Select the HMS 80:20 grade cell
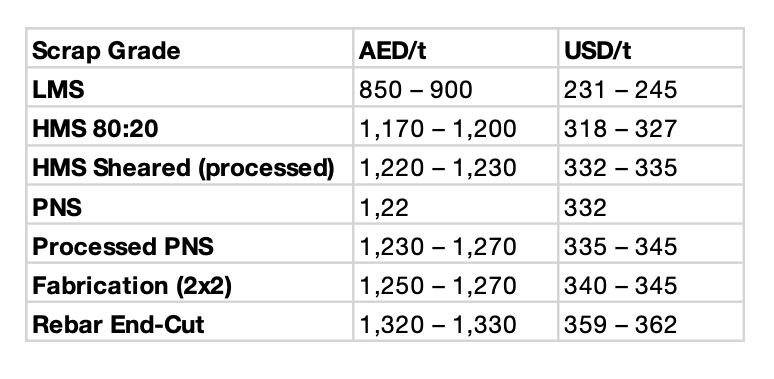The height and width of the screenshot is (379, 774). click(x=95, y=129)
